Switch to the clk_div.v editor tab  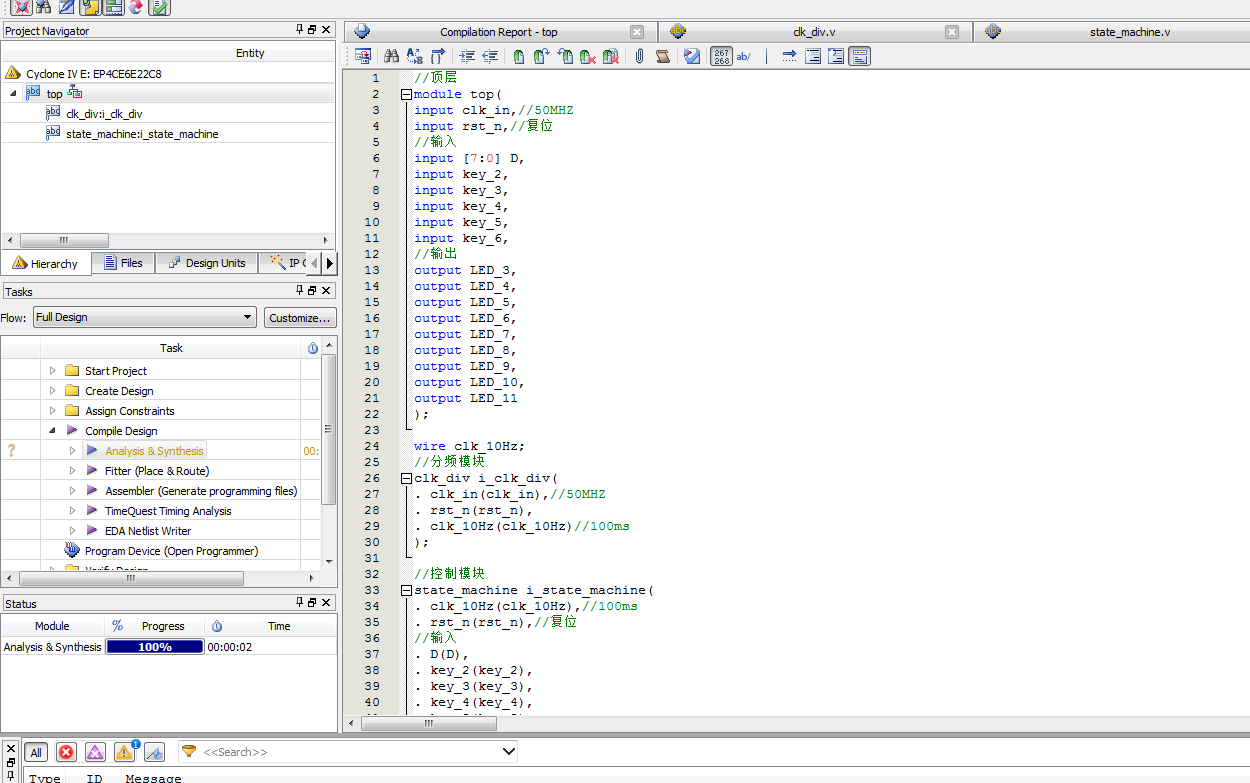tap(814, 32)
